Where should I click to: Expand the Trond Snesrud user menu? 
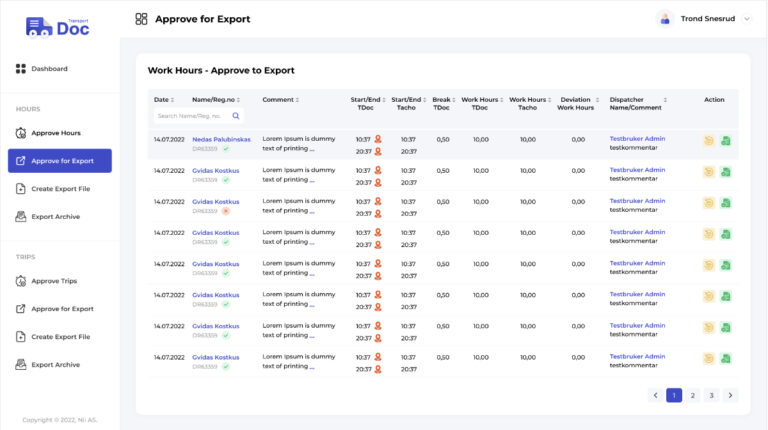pyautogui.click(x=746, y=19)
